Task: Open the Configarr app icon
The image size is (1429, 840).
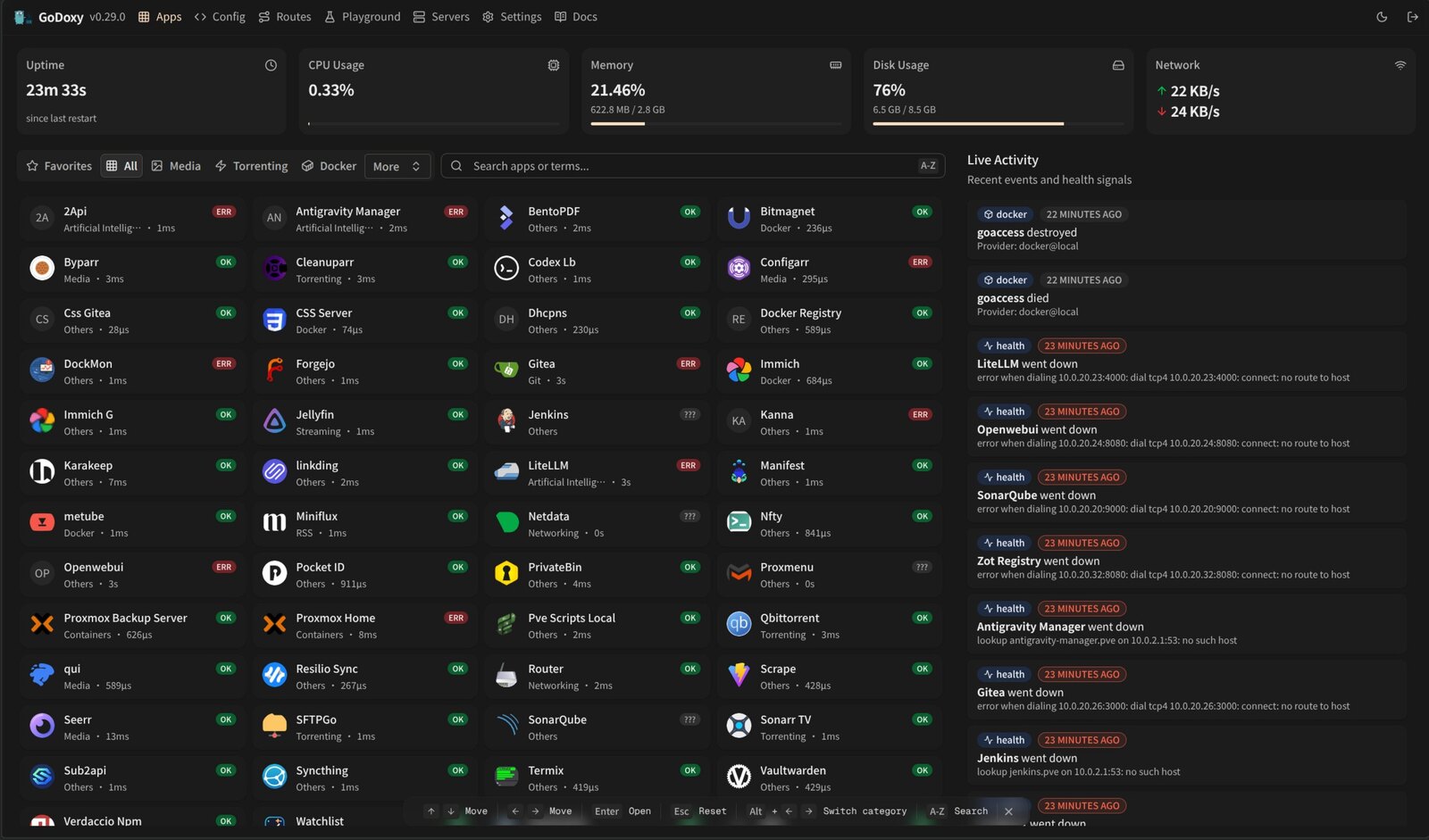Action: pyautogui.click(x=739, y=269)
